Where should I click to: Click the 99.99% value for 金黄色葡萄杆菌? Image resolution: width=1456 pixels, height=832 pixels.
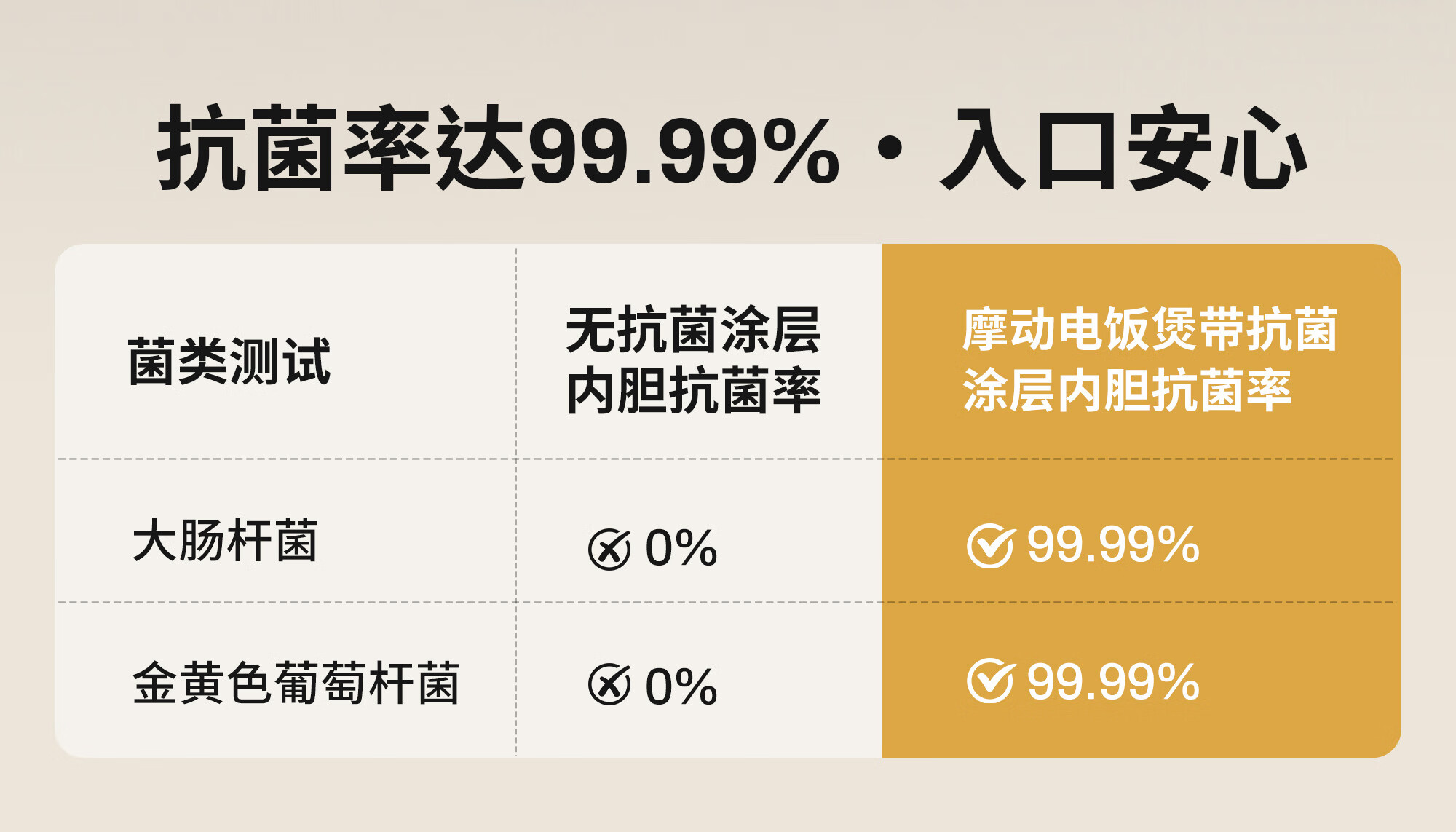(1113, 682)
